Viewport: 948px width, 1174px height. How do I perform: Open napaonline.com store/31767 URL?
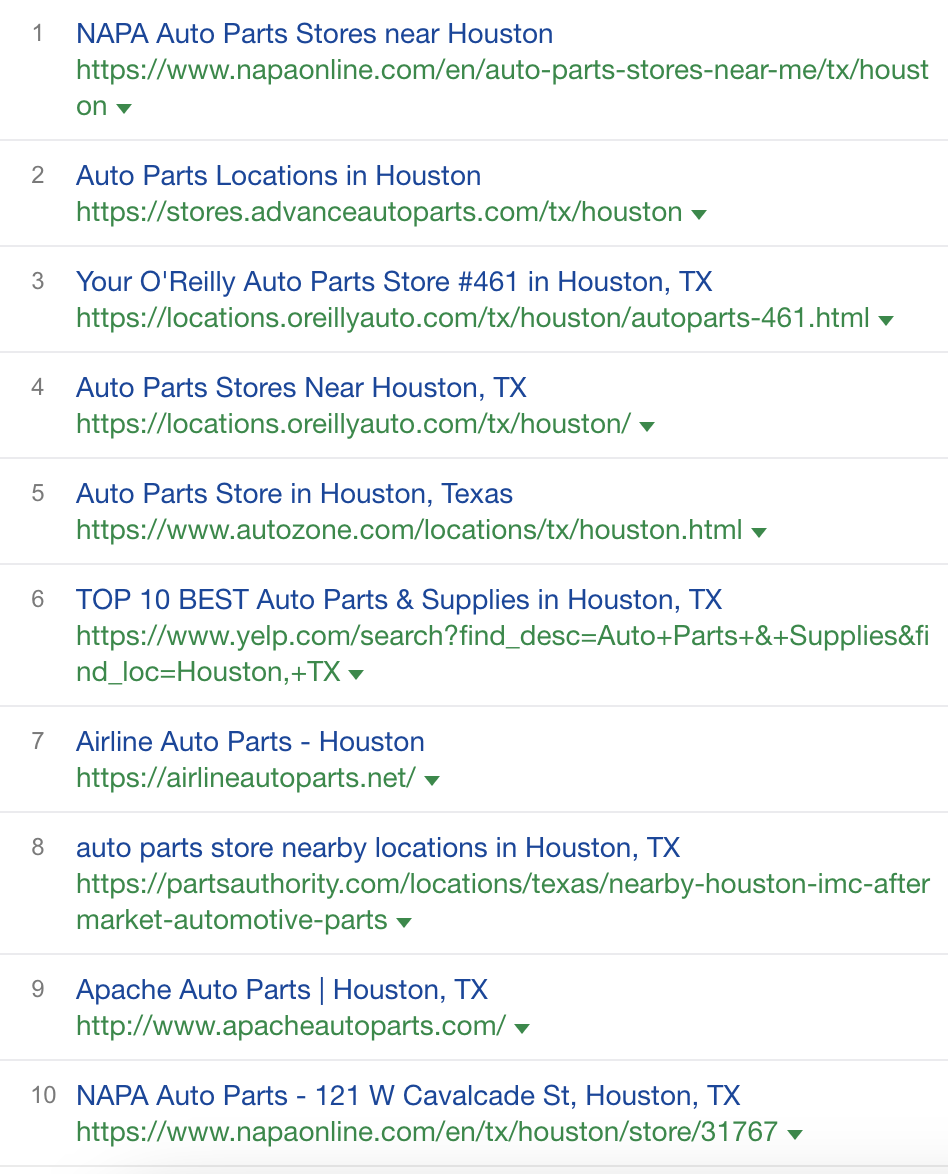tap(427, 1132)
